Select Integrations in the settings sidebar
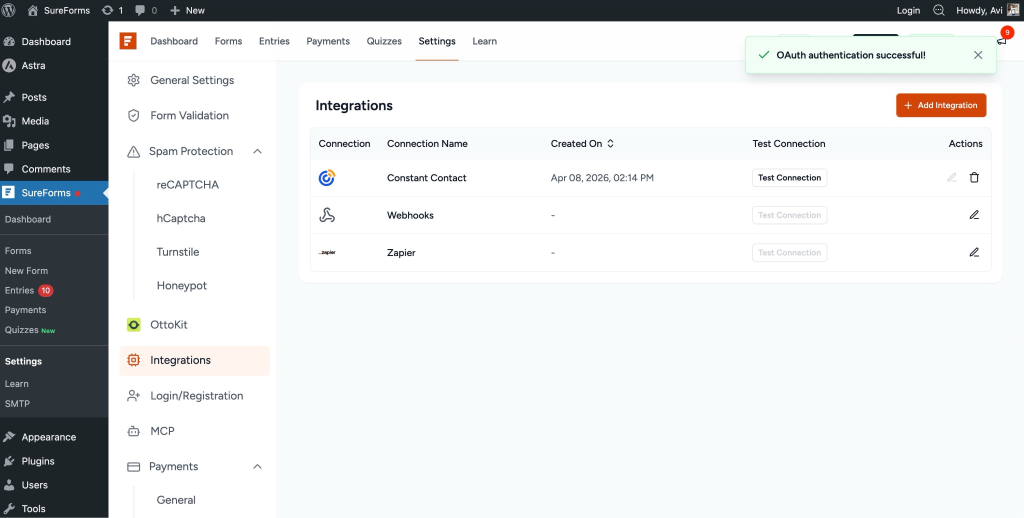1024x518 pixels. coord(195,361)
